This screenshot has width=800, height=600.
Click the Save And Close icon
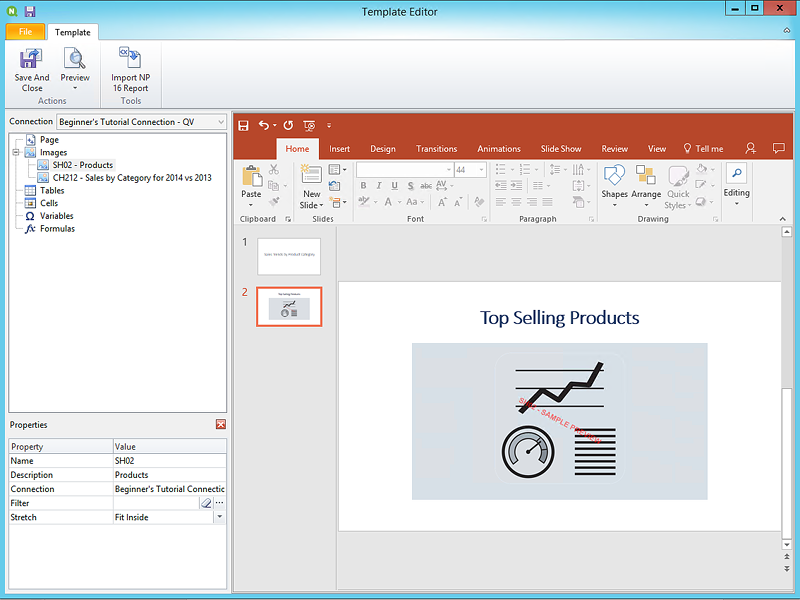(x=31, y=59)
